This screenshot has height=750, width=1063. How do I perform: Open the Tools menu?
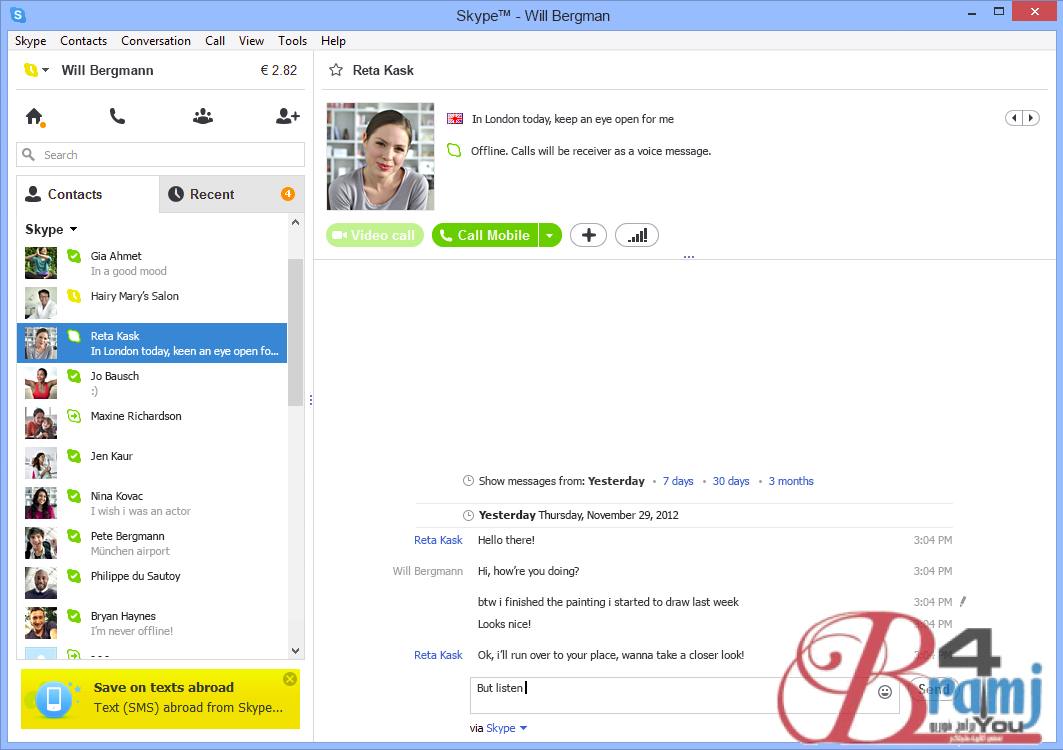(x=292, y=41)
